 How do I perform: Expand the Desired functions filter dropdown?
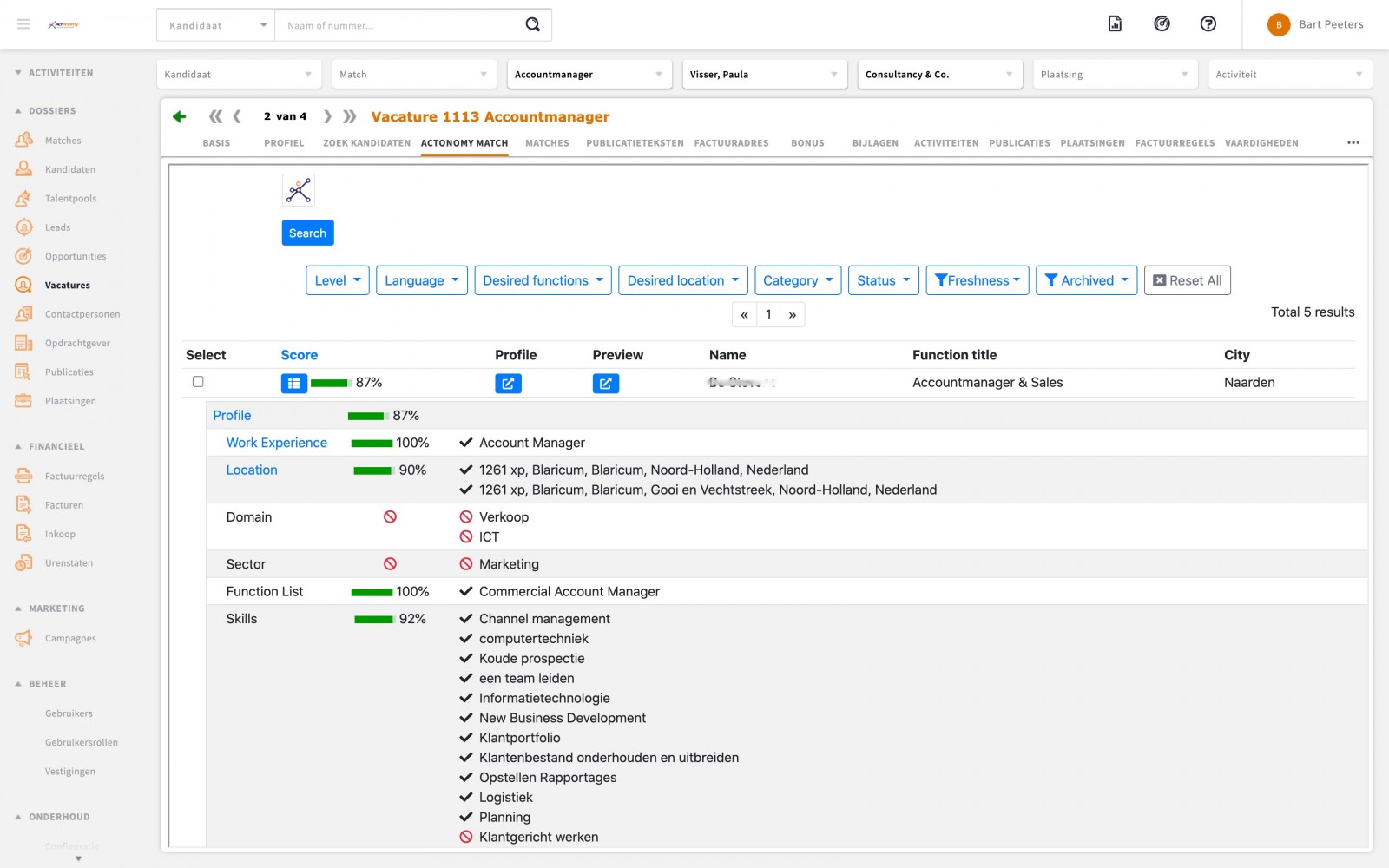tap(543, 280)
